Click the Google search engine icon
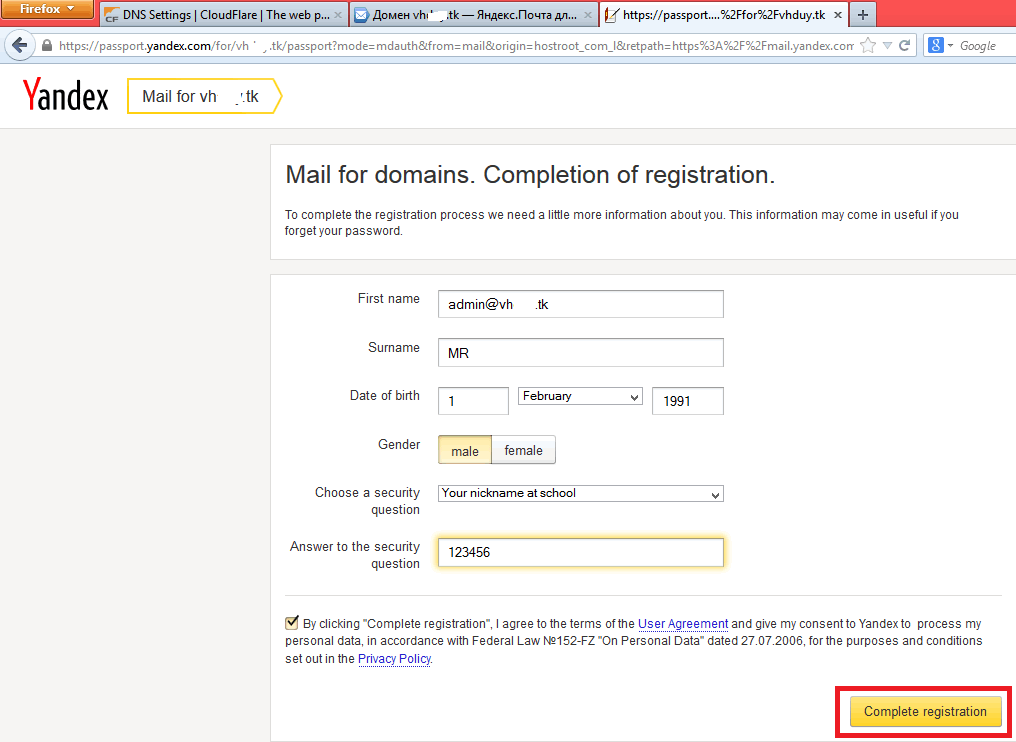The image size is (1016, 742). (936, 46)
